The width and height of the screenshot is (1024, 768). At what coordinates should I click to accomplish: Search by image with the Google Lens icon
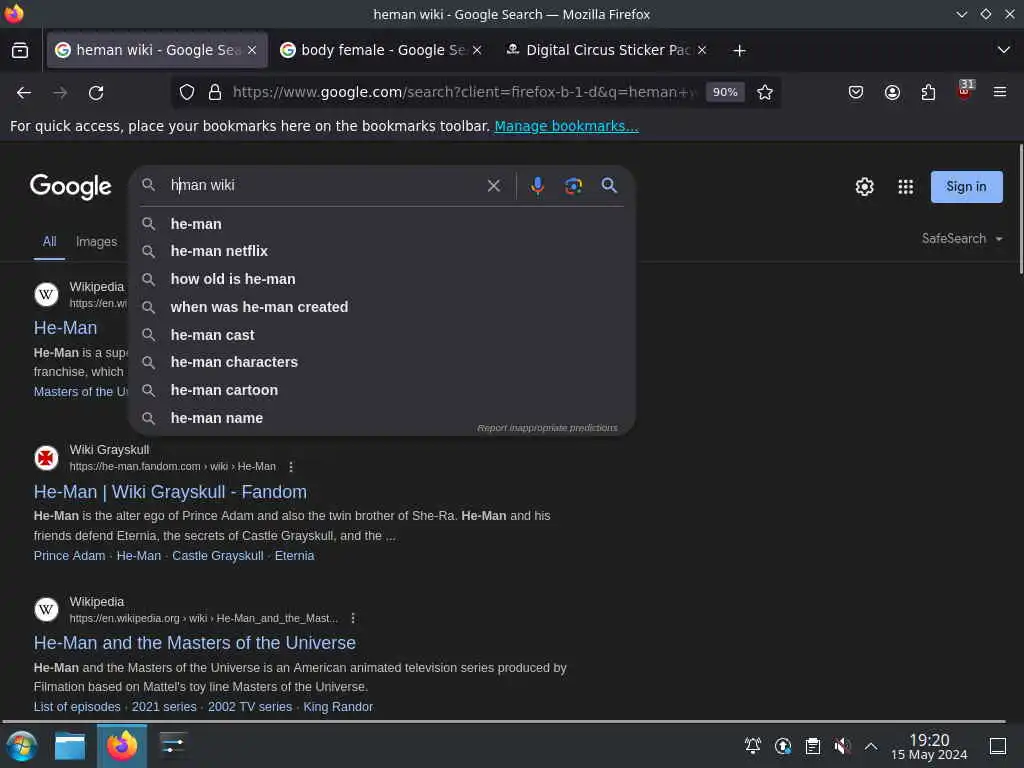pyautogui.click(x=573, y=186)
